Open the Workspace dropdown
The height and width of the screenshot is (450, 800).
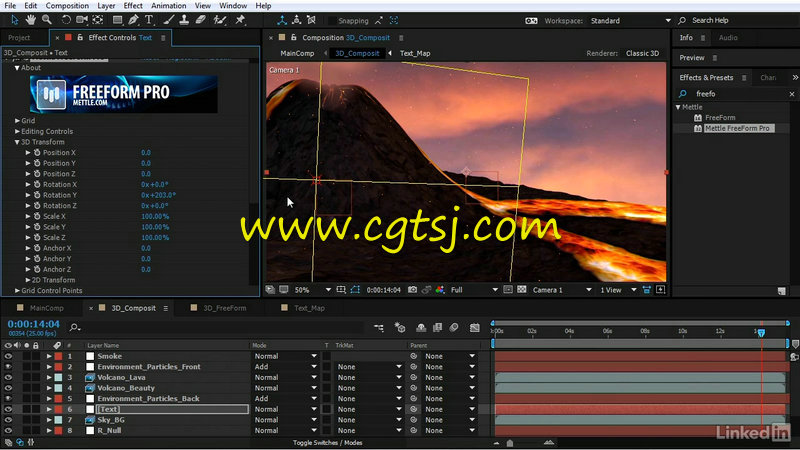(x=631, y=21)
